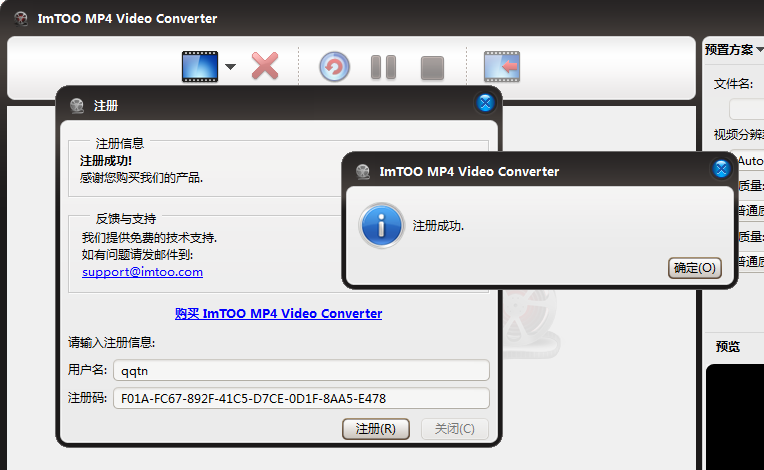Click the 文件名 input field in right panel
764x470 pixels.
(748, 109)
